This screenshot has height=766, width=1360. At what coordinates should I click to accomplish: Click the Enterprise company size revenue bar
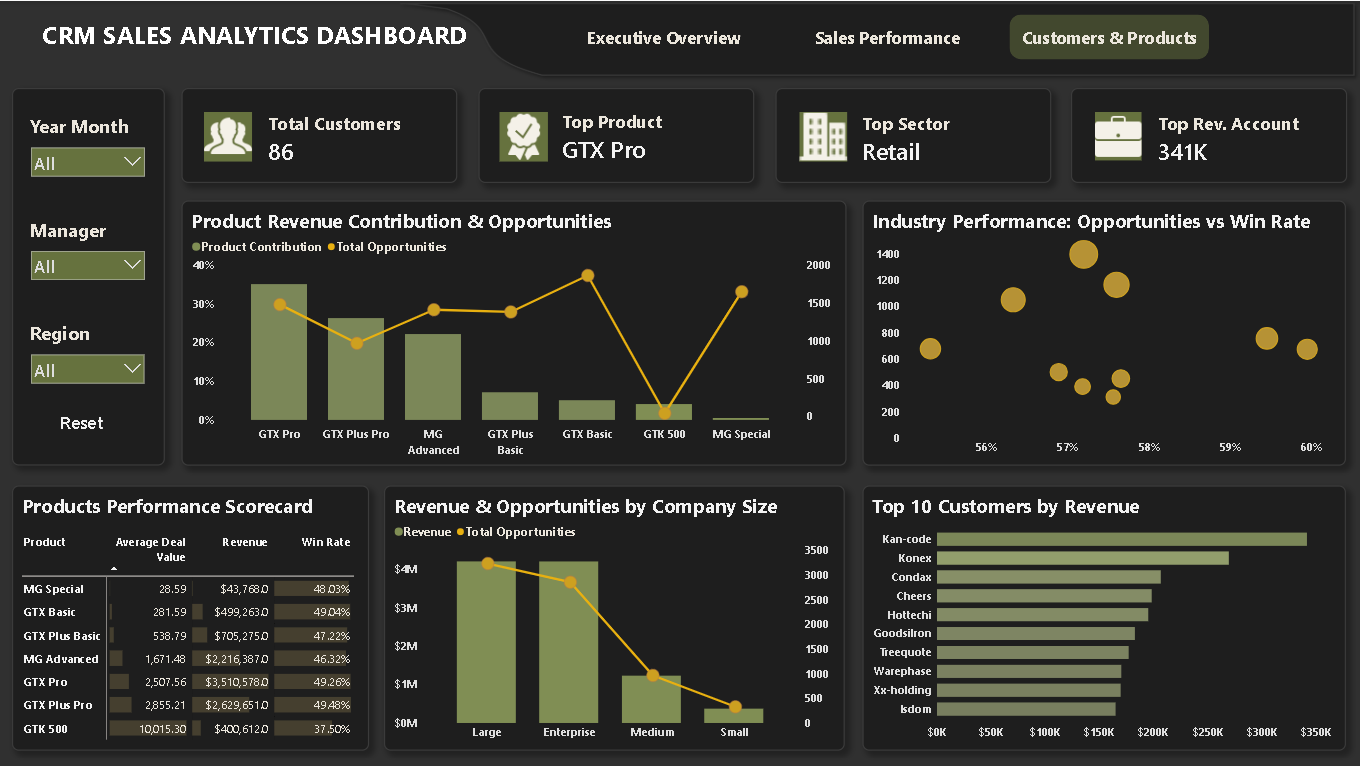coord(569,642)
